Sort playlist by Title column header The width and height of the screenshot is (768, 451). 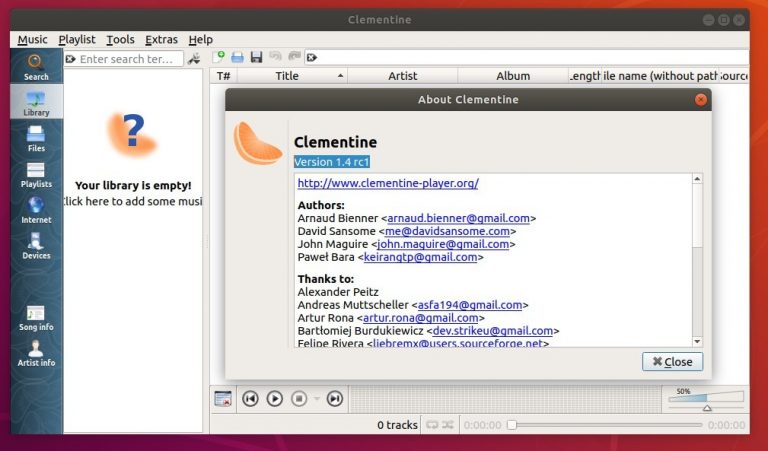point(292,76)
